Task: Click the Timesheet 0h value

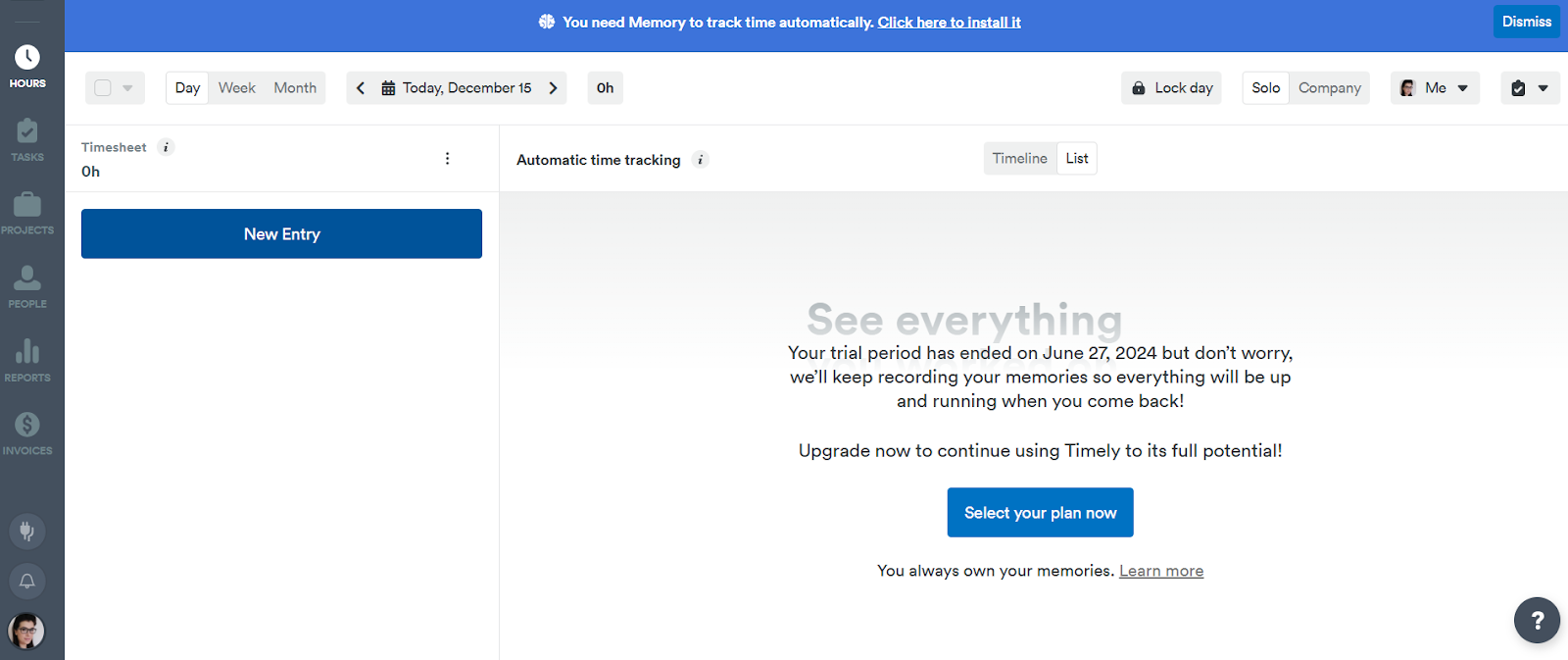Action: (x=90, y=172)
